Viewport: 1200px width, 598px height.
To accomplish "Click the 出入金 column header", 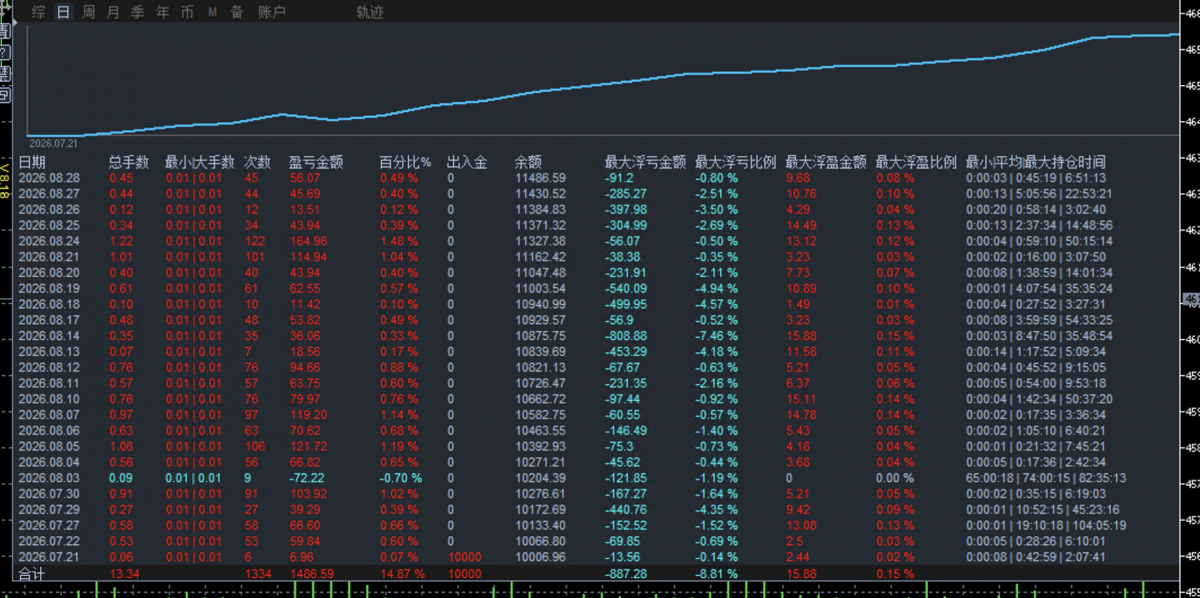I will click(x=467, y=162).
